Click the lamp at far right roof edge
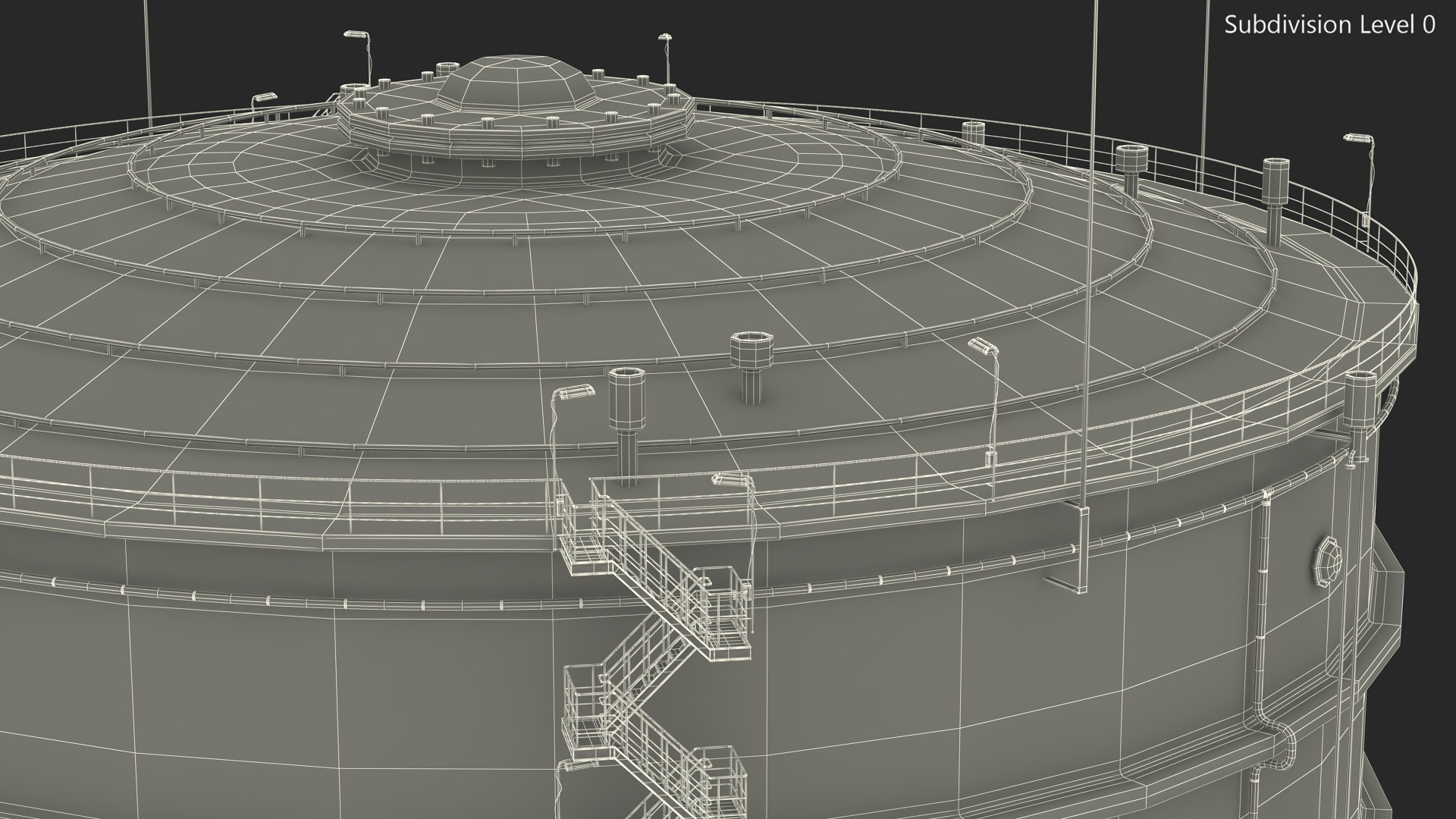1456x819 pixels. (x=1356, y=139)
